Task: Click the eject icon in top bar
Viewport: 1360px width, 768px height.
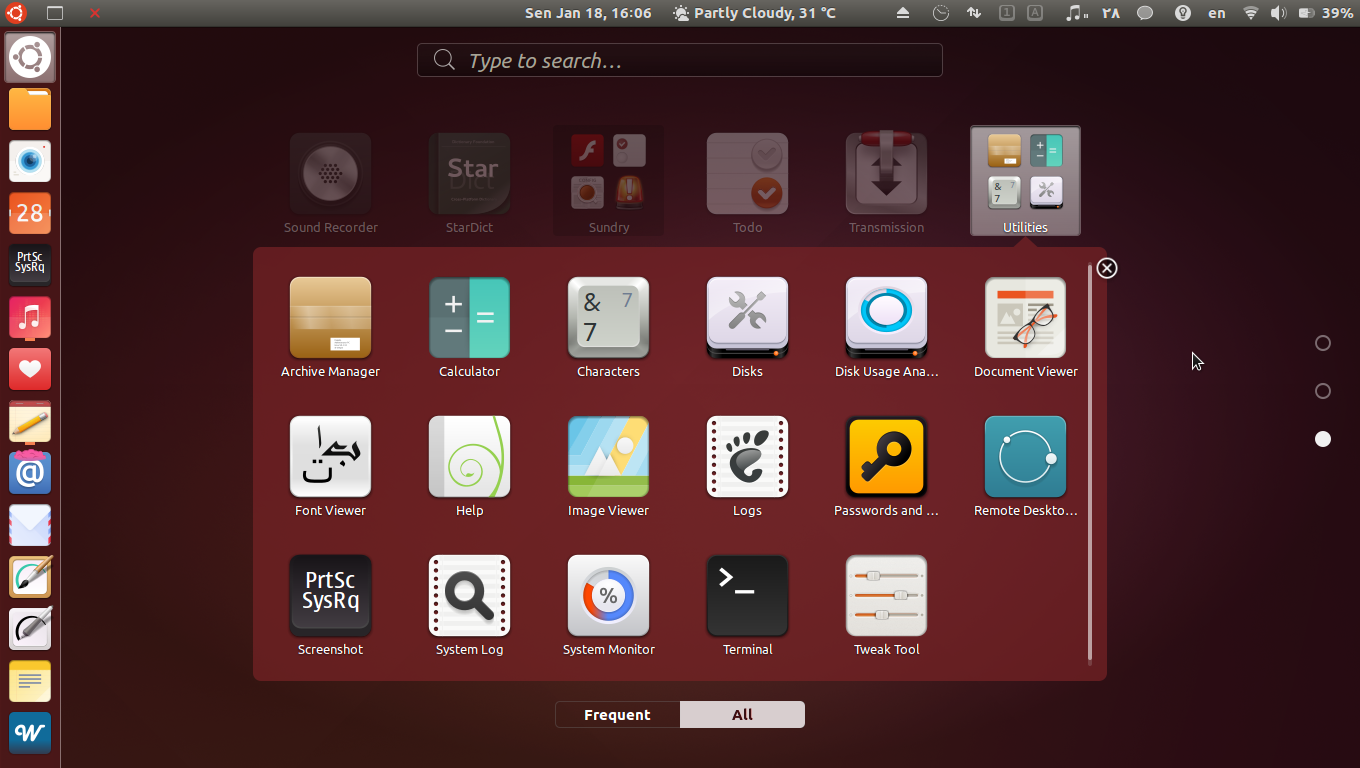Action: pyautogui.click(x=903, y=13)
